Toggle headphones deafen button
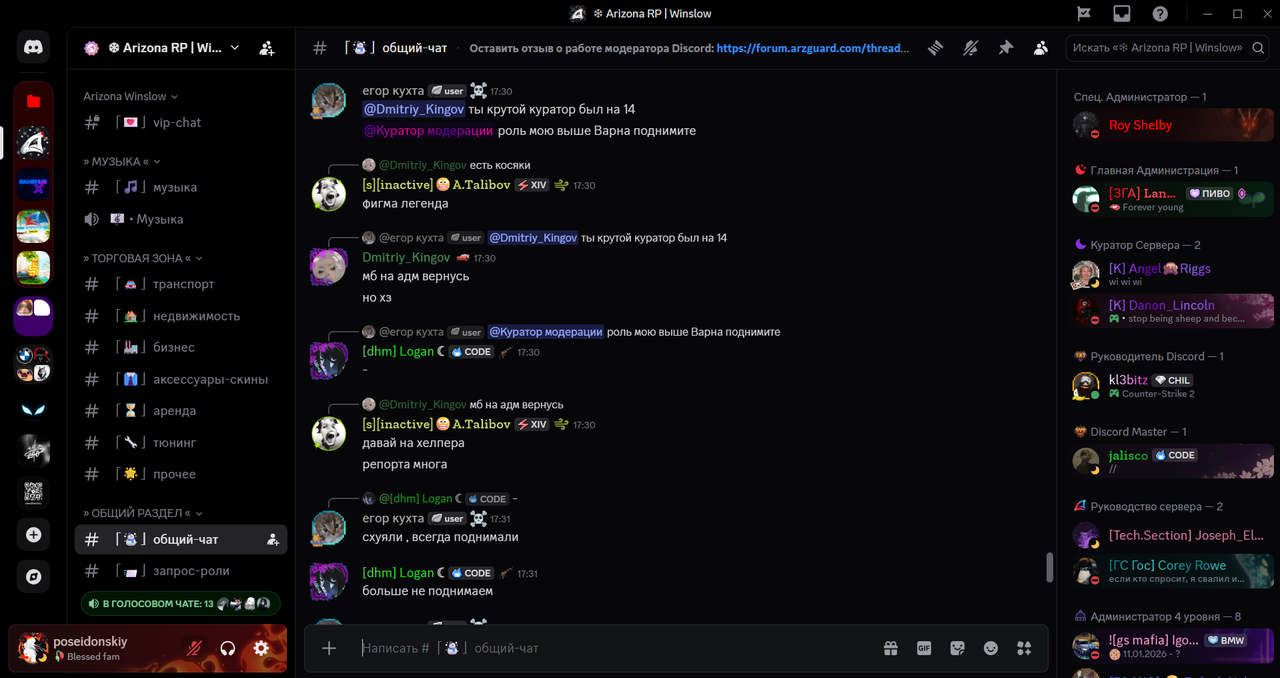The image size is (1280, 678). (x=228, y=648)
